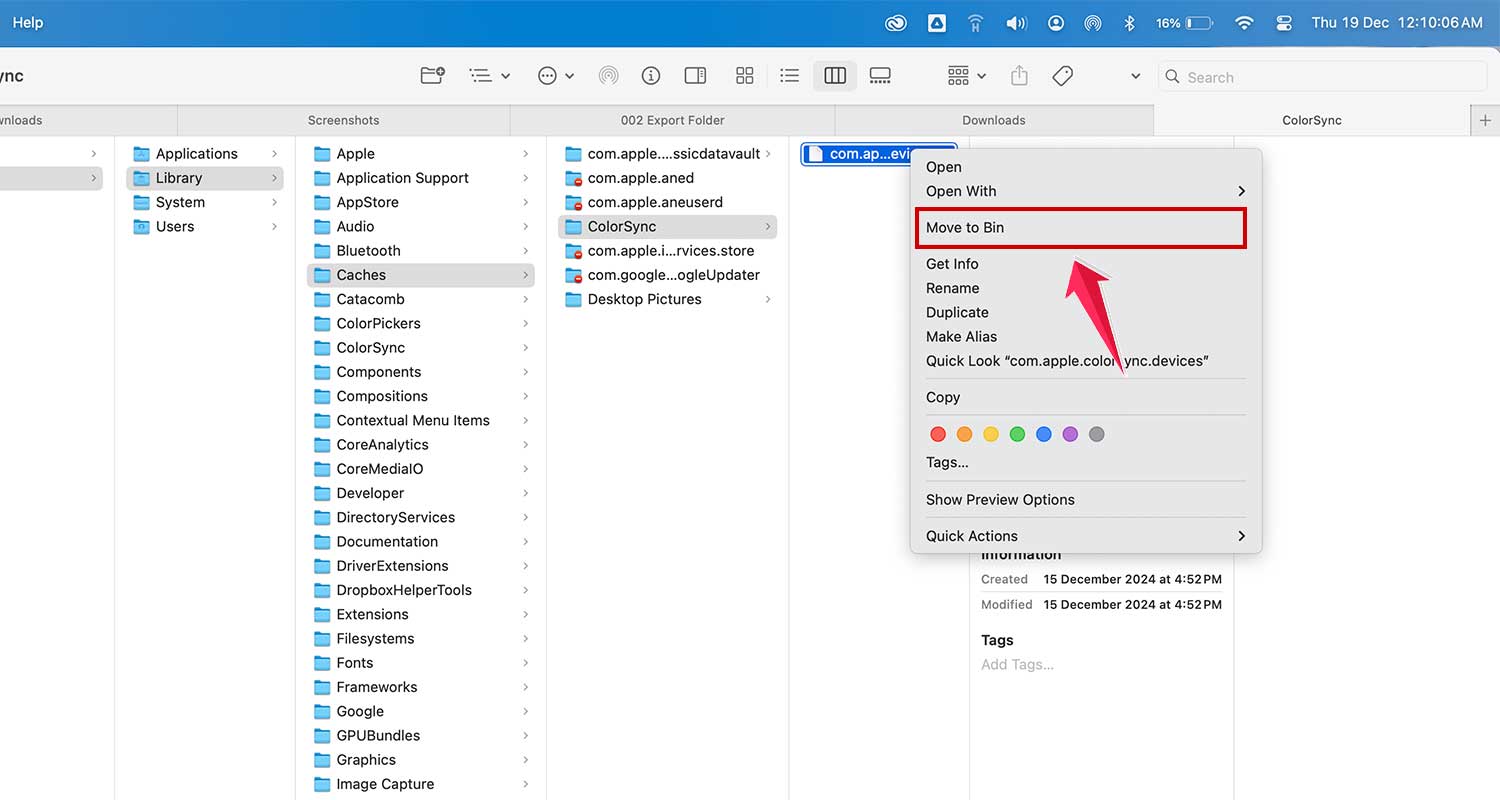Switch to icon grid view
This screenshot has height=800, width=1500.
click(x=744, y=75)
